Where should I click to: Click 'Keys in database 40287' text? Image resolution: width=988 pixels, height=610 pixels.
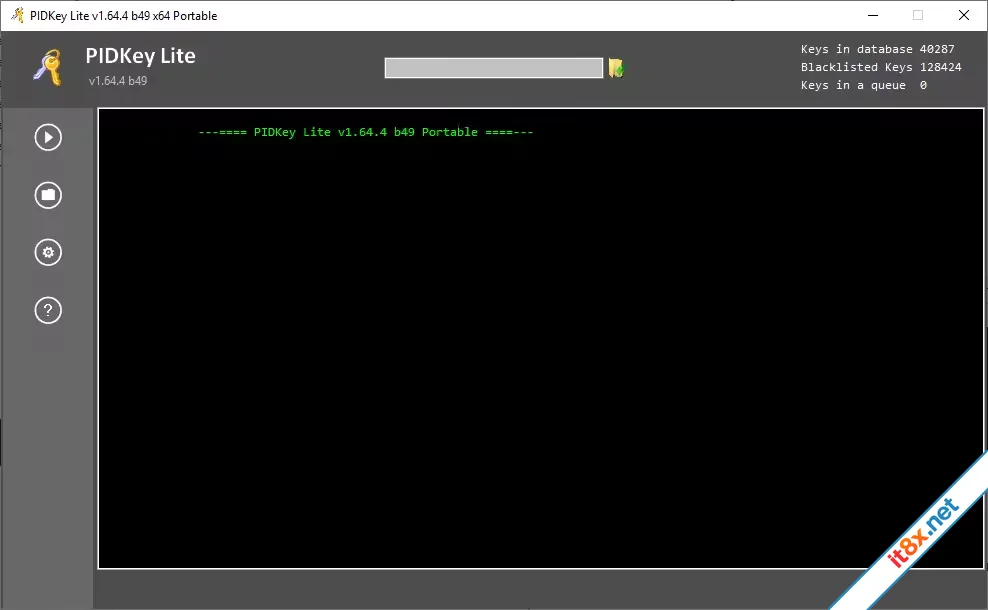877,49
